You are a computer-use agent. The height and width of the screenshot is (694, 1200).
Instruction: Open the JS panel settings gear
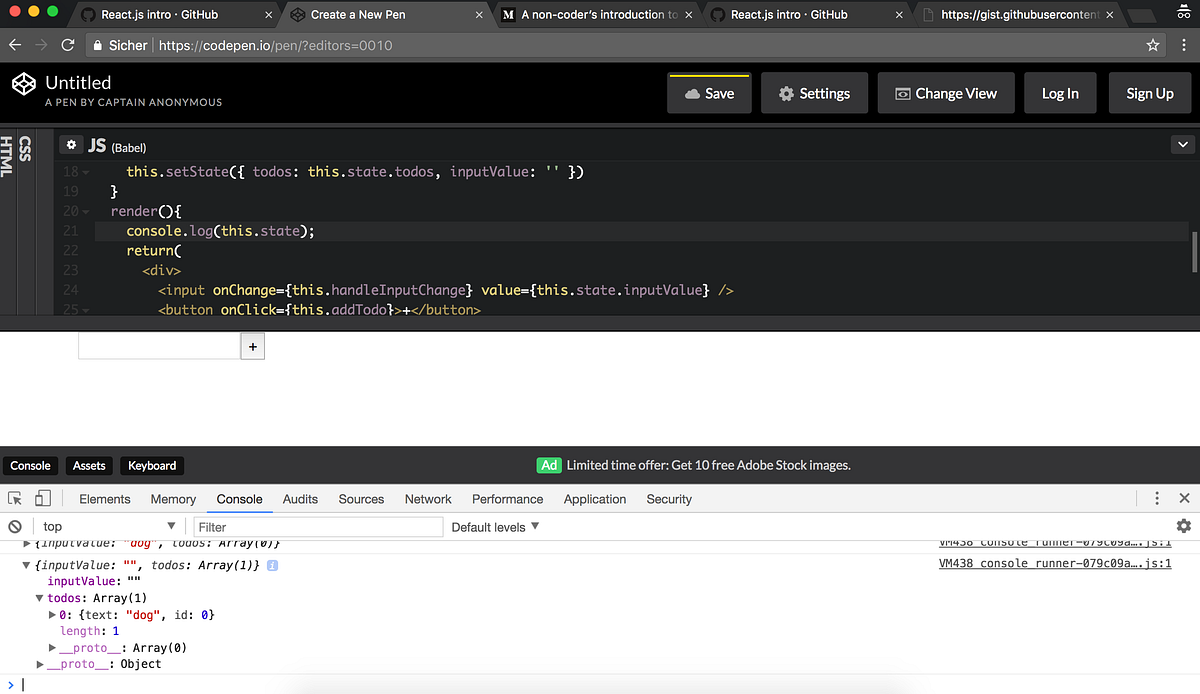(70, 145)
